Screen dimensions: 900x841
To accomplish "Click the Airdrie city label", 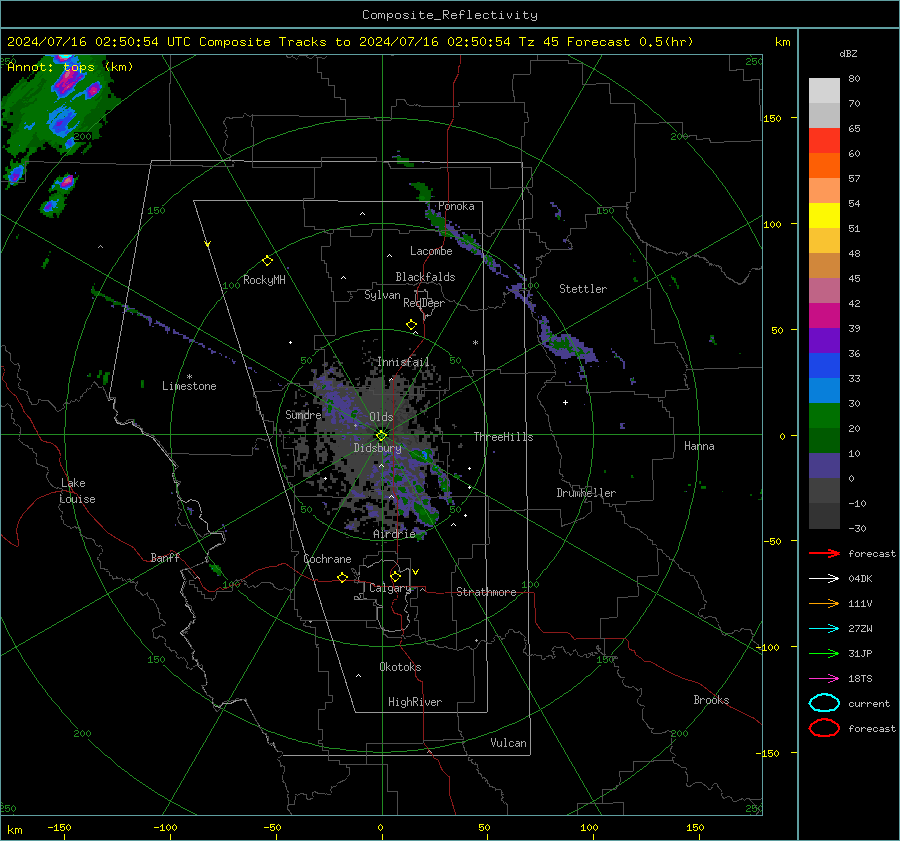I will (394, 534).
